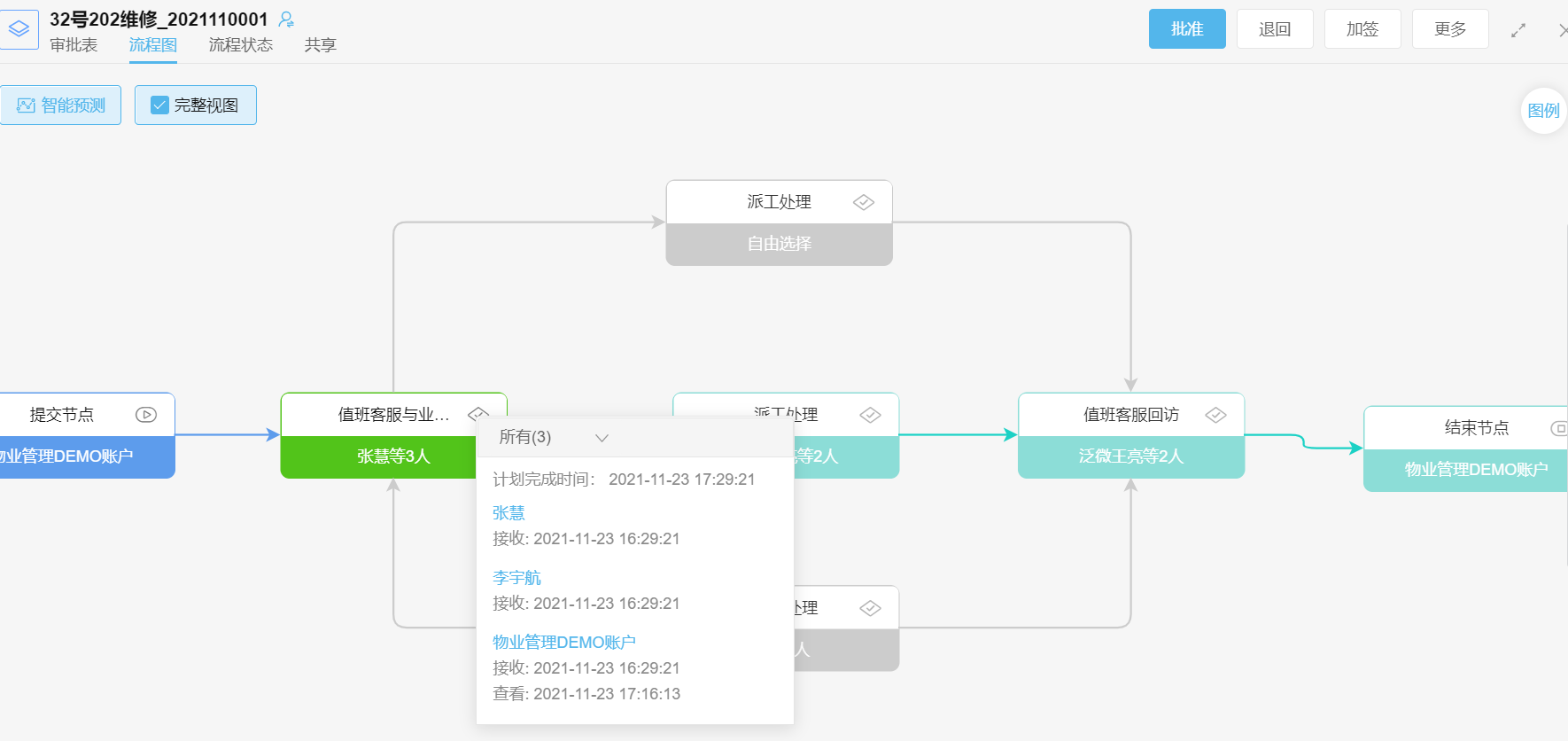Image resolution: width=1568 pixels, height=741 pixels.
Task: Click 泛微王亮等2人 operator bar
Action: pyautogui.click(x=1131, y=456)
